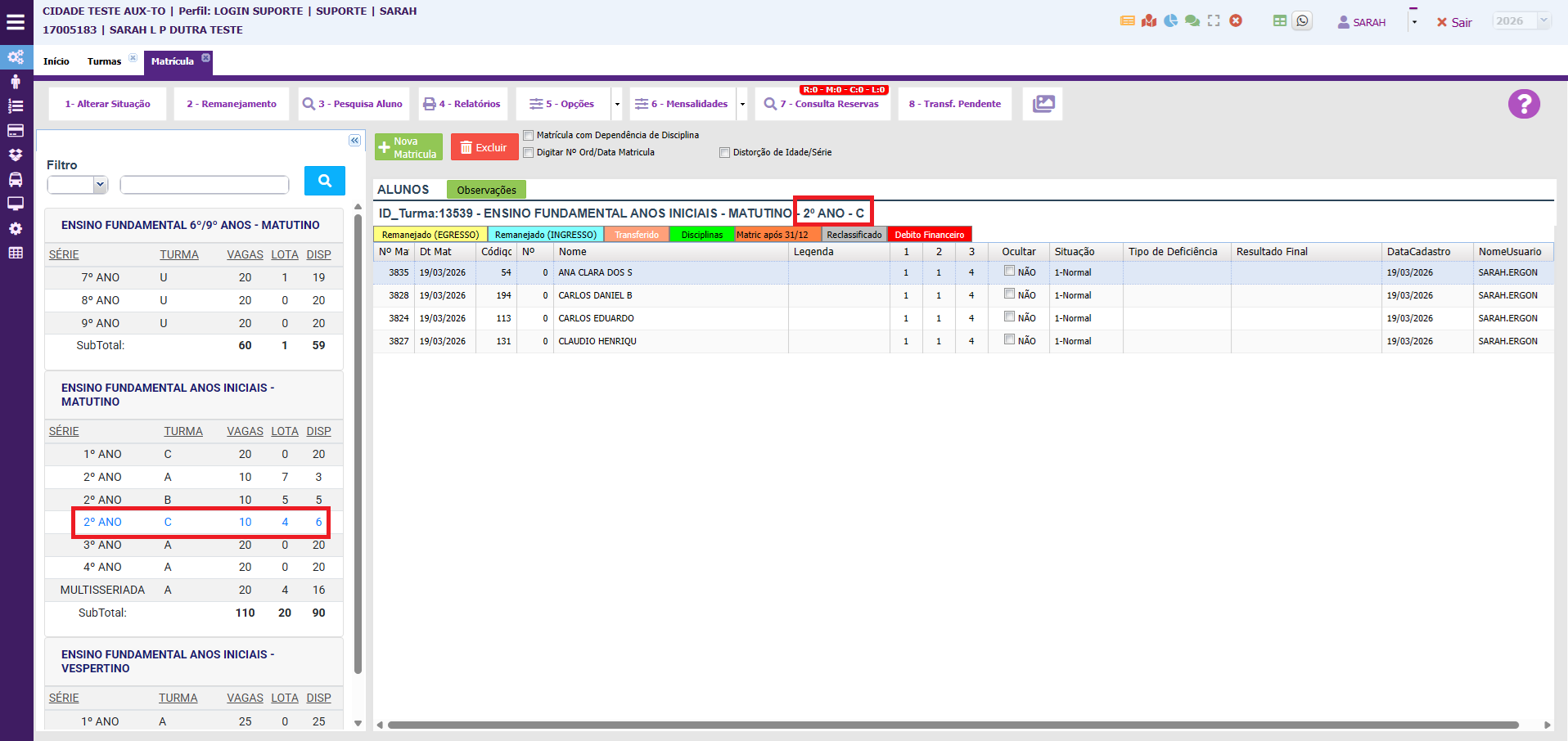Click the image gallery toolbar icon

pyautogui.click(x=1043, y=104)
